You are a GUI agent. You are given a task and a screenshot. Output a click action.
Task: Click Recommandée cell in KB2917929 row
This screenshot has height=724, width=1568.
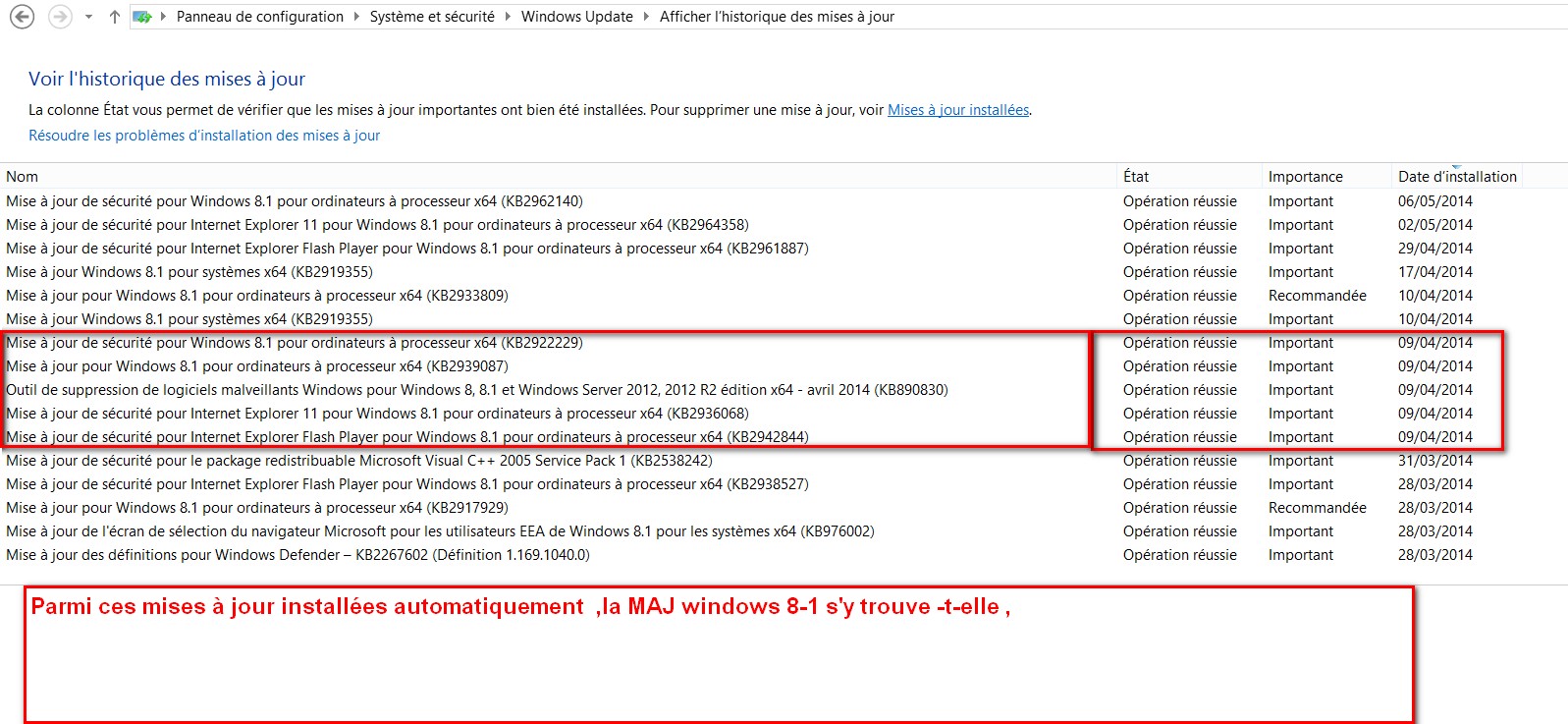(x=1318, y=508)
